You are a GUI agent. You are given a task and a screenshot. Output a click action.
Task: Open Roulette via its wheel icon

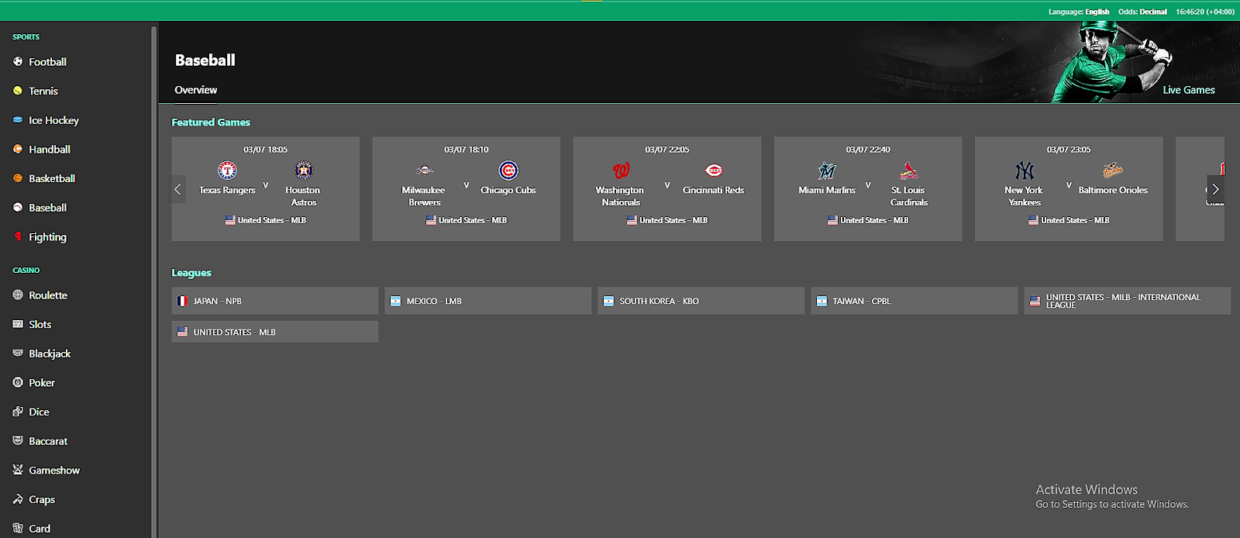pyautogui.click(x=18, y=295)
